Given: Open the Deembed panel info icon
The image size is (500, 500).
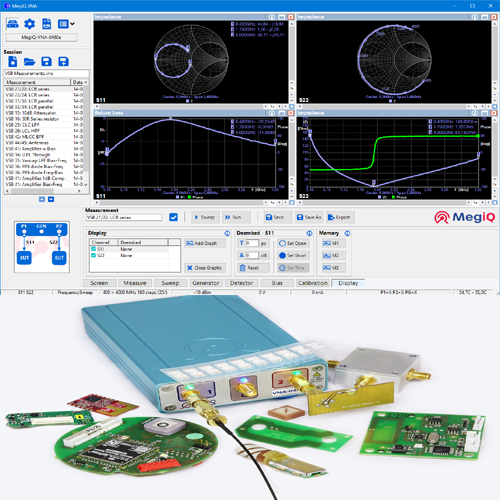Looking at the screenshot, I should coord(309,233).
